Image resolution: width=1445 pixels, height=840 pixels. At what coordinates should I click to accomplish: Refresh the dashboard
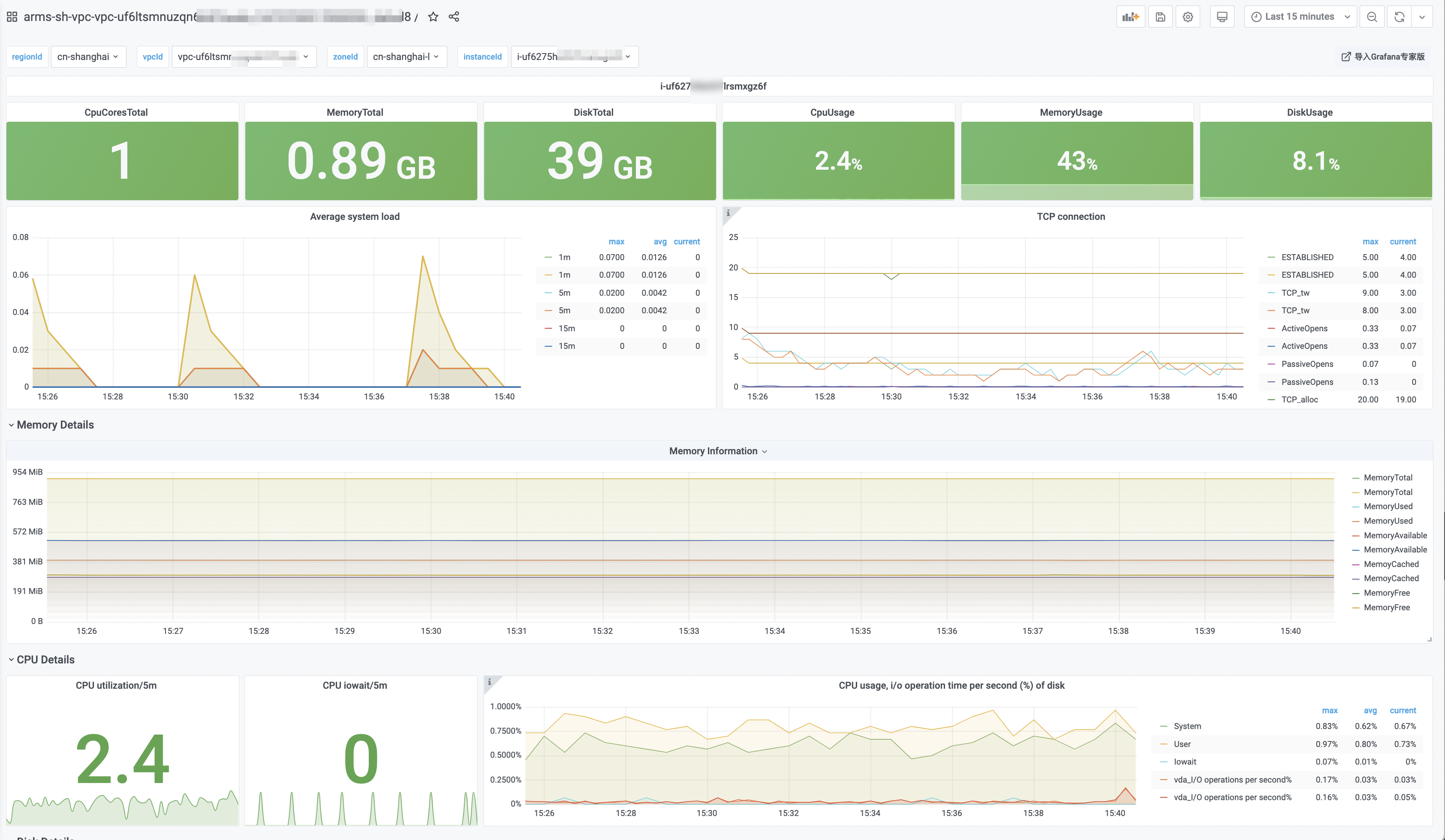pos(1399,17)
